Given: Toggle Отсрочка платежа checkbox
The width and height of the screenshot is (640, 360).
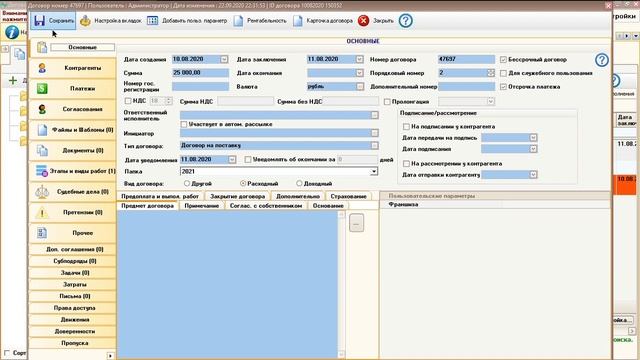Looking at the screenshot, I should click(503, 87).
